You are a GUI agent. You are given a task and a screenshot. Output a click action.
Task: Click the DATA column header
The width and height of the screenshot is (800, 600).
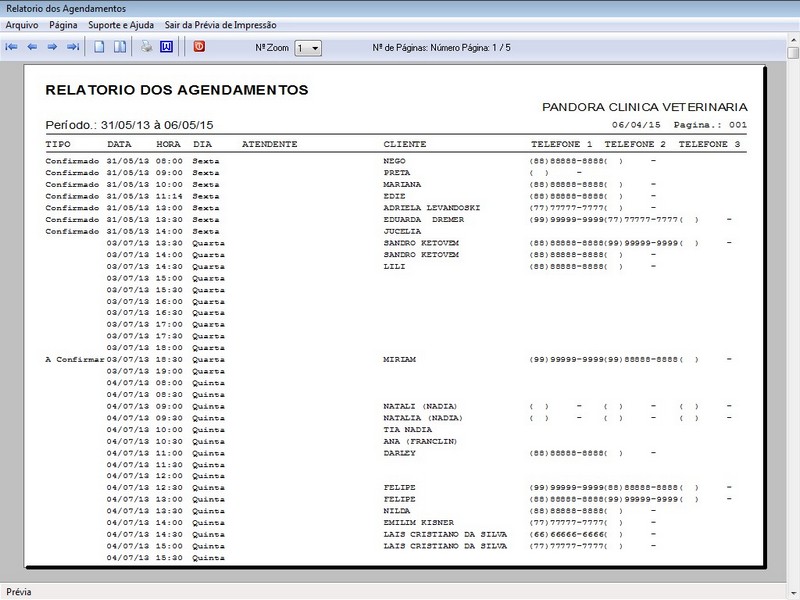[x=119, y=144]
